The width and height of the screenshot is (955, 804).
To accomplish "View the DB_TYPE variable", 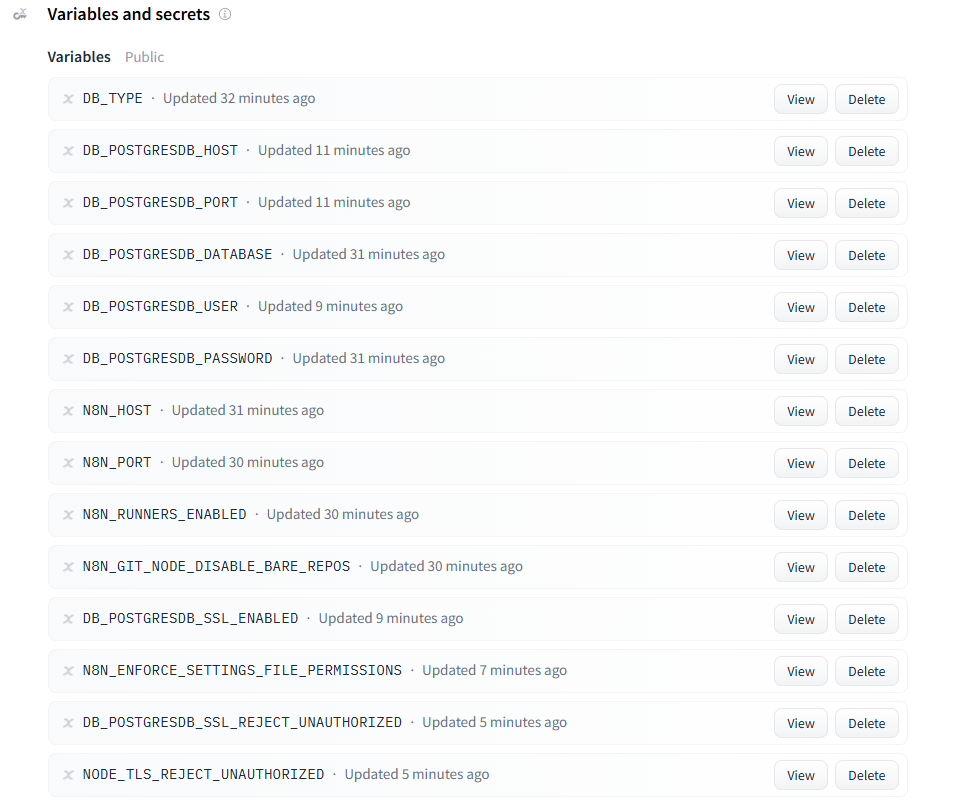I will (800, 99).
